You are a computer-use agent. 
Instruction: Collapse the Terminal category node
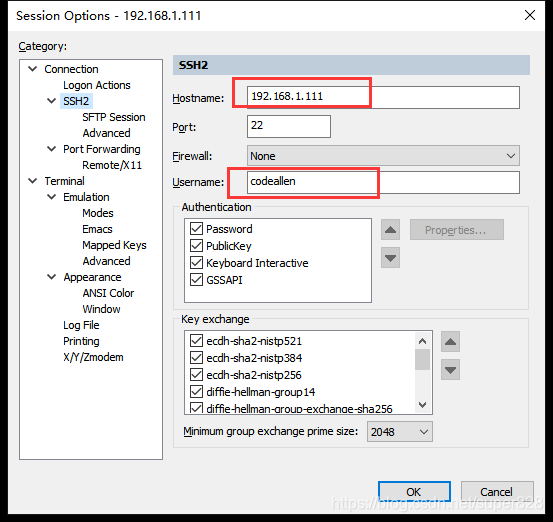[32, 181]
